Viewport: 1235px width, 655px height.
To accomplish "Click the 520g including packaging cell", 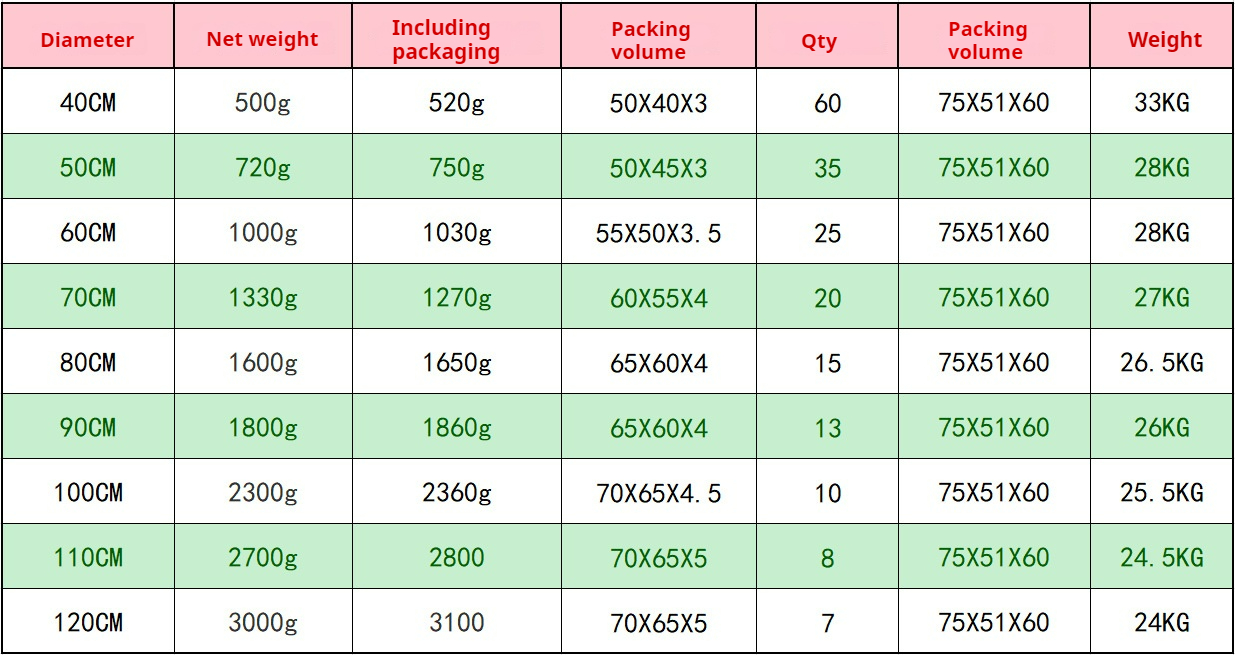I will [x=457, y=103].
